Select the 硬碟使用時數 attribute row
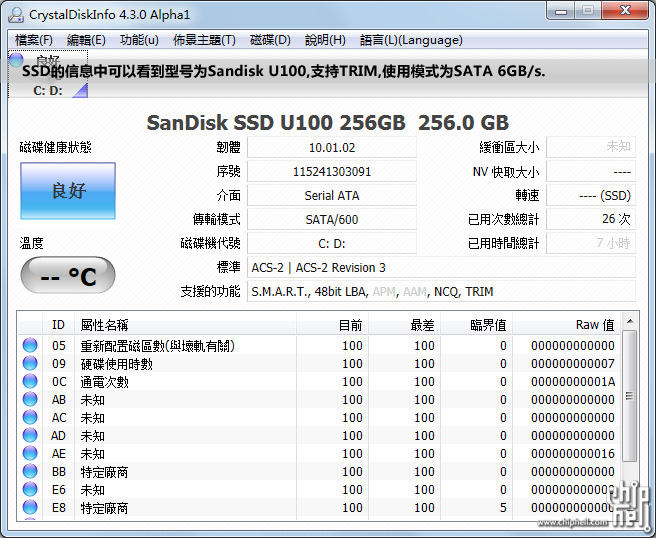Screen dimensions: 656x538 [320, 364]
